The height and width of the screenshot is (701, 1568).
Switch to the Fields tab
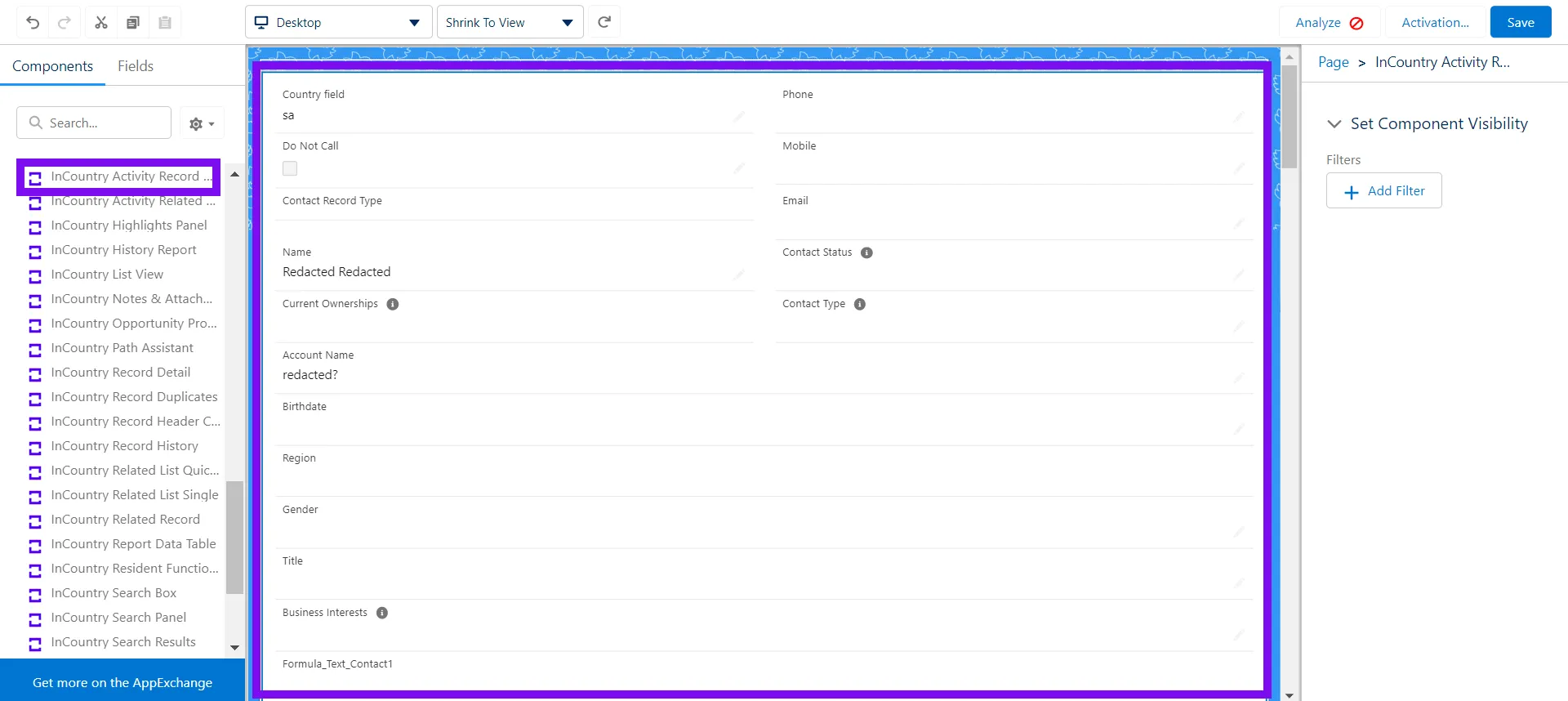point(136,66)
